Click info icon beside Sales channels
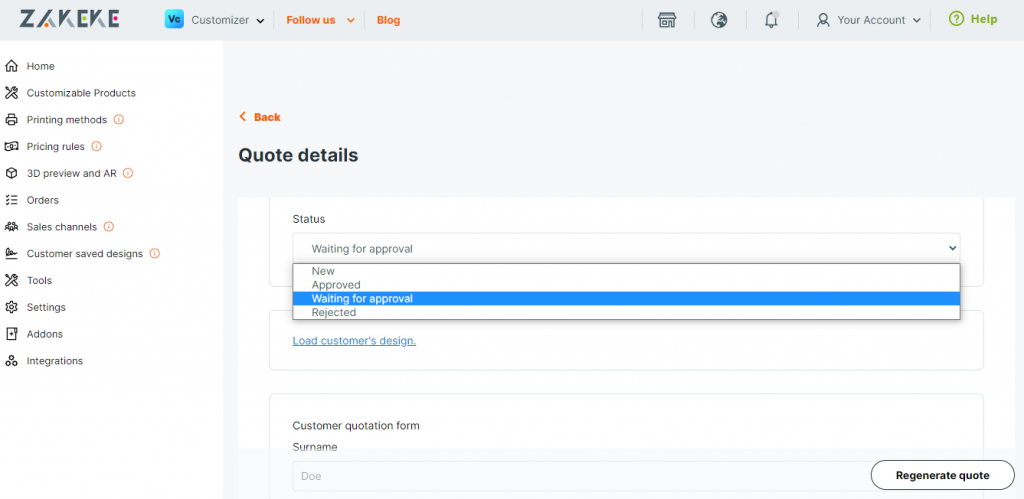The width and height of the screenshot is (1024, 499). pyautogui.click(x=108, y=227)
